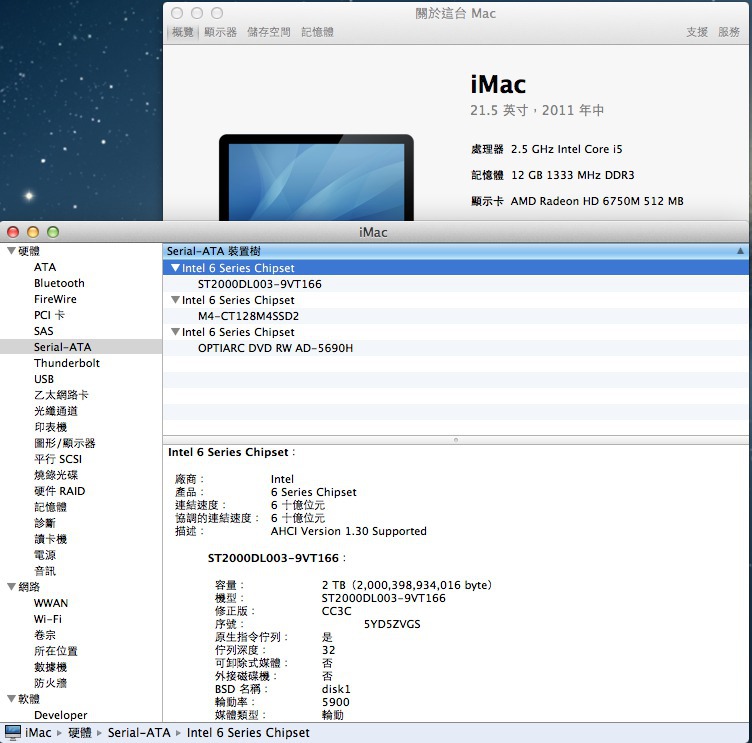Select Thunderbolt in sidebar

67,363
